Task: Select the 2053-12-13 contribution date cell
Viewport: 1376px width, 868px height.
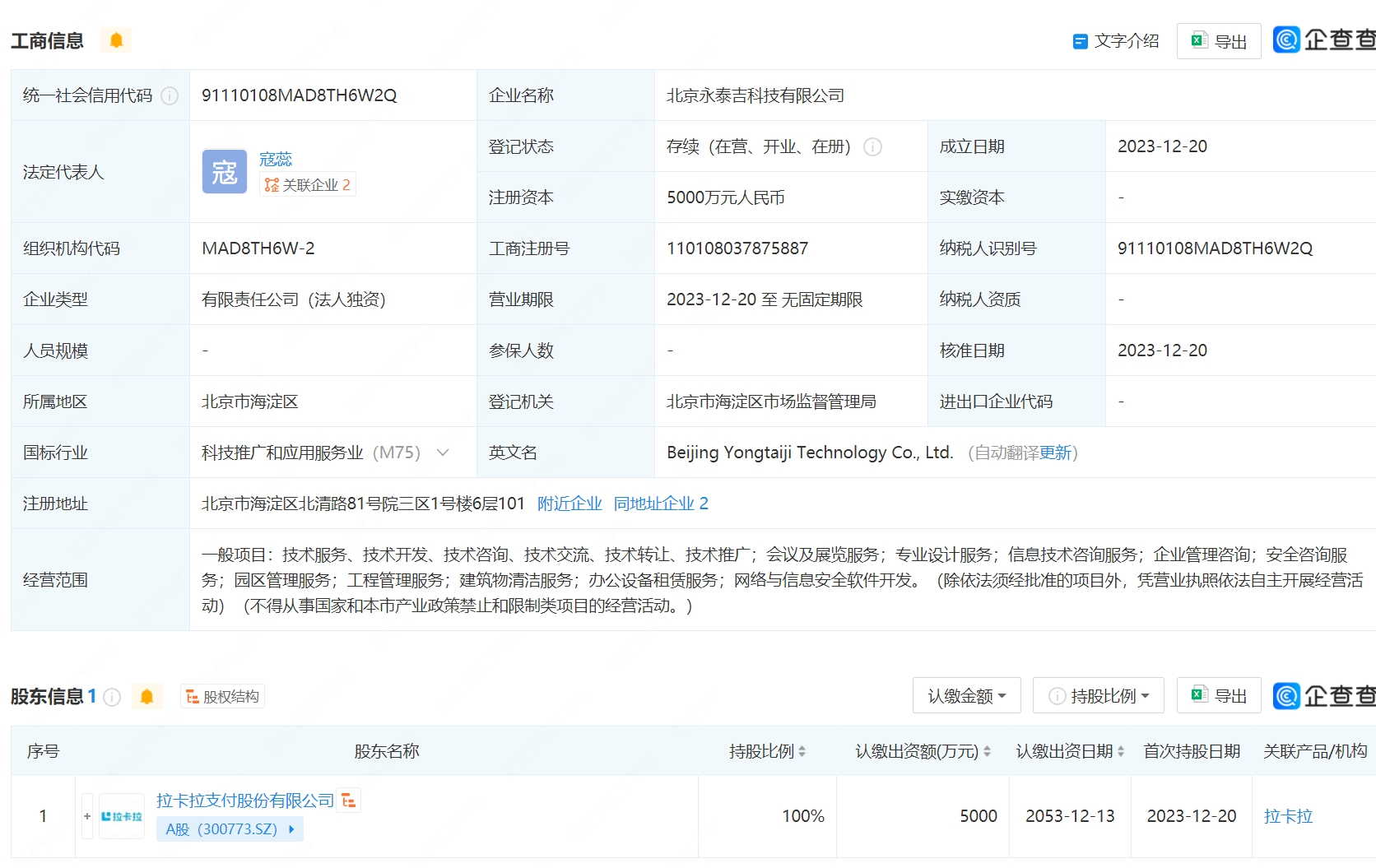Action: point(1070,816)
